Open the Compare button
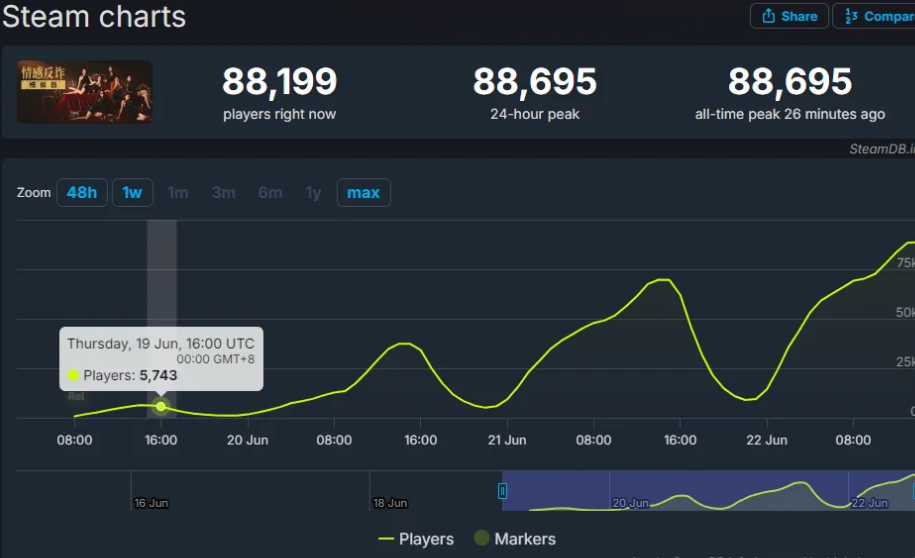 pos(874,16)
